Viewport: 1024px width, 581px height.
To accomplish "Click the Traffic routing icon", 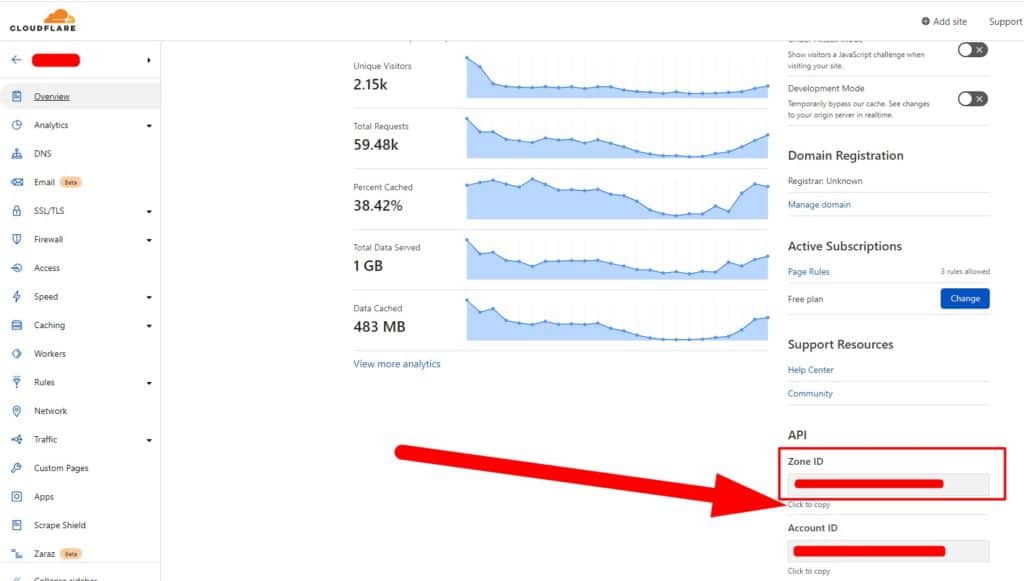I will 17,439.
